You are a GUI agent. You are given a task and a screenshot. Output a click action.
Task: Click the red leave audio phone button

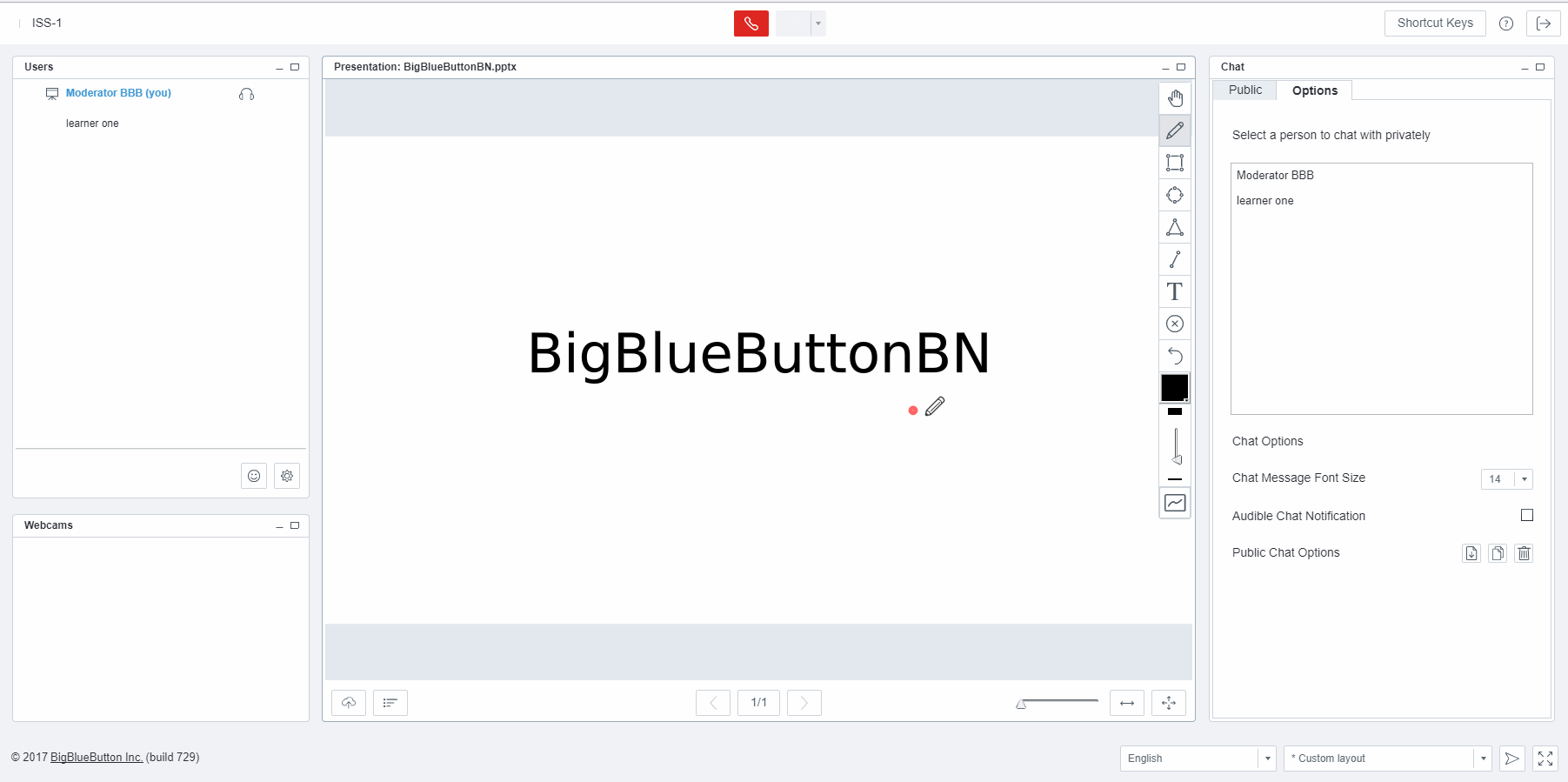tap(751, 23)
